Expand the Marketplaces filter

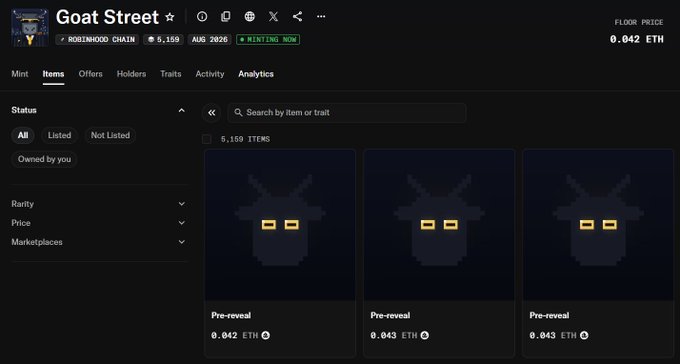[x=99, y=242]
